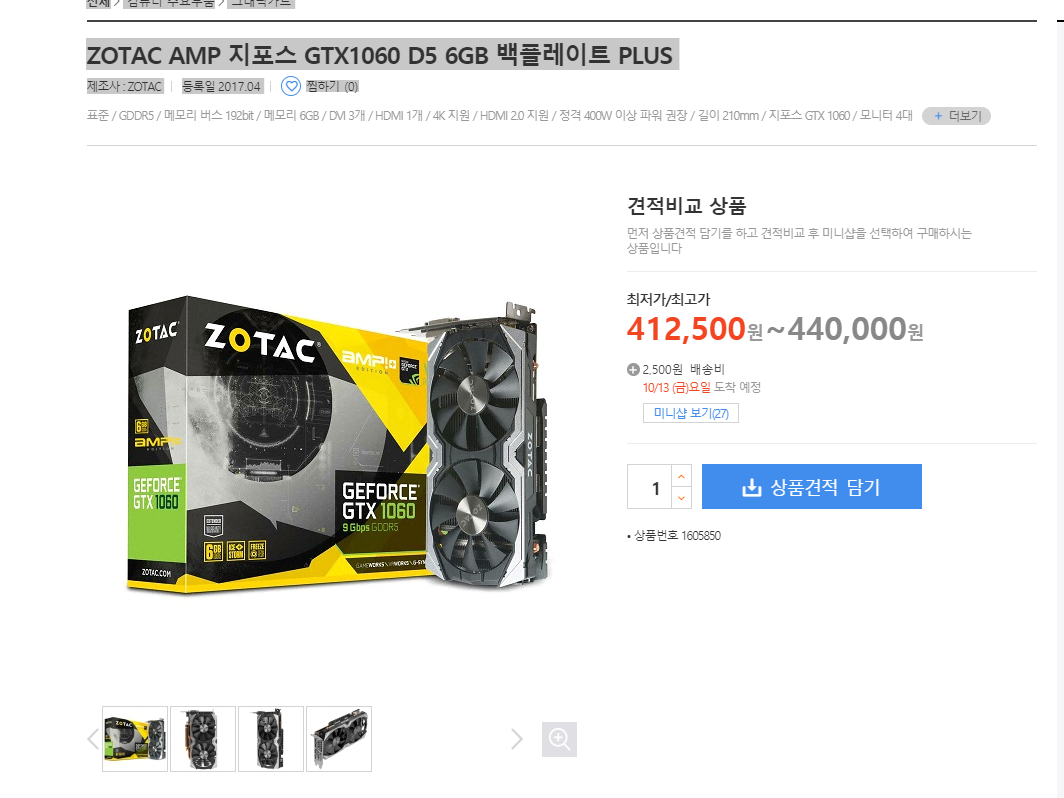Click the 찜하기 (0) label

tap(332, 86)
